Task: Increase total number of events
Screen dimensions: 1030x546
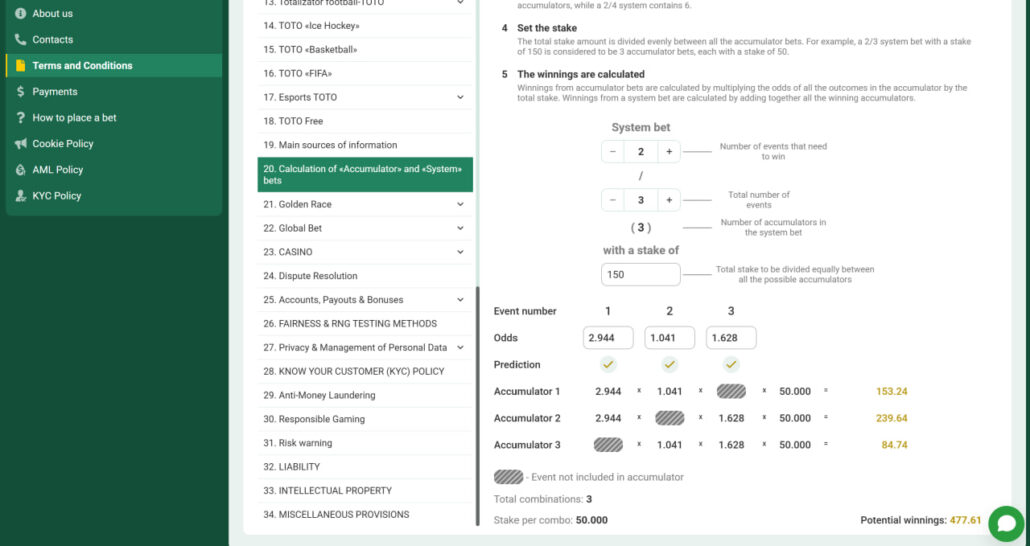Action: 669,200
